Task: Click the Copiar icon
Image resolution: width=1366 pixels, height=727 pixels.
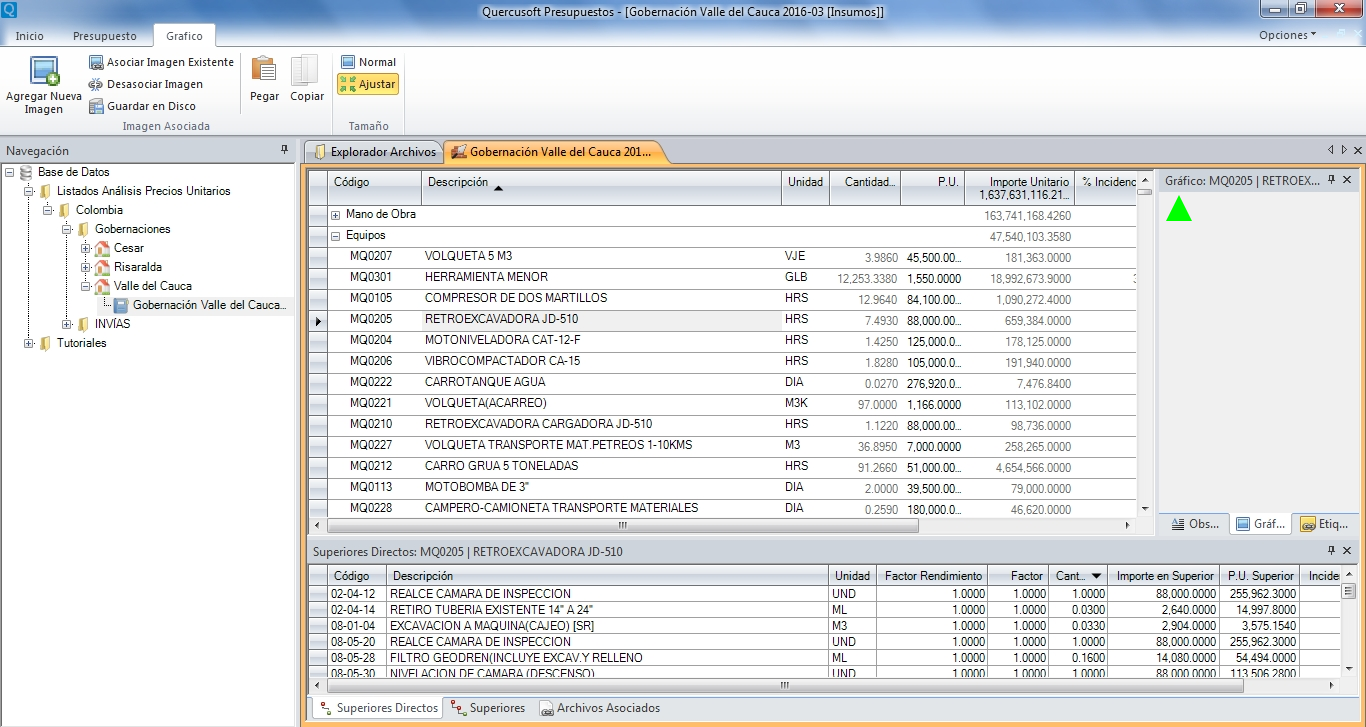Action: 307,70
